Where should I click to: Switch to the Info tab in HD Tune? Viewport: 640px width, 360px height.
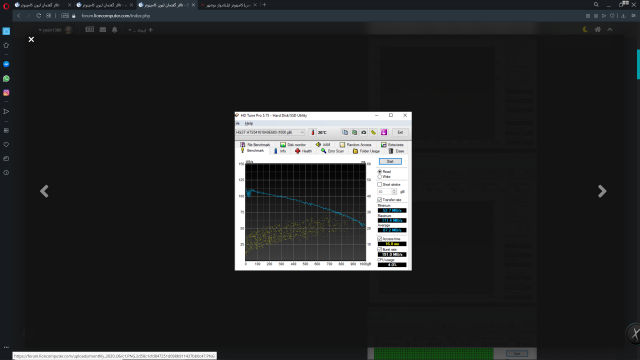[x=280, y=151]
